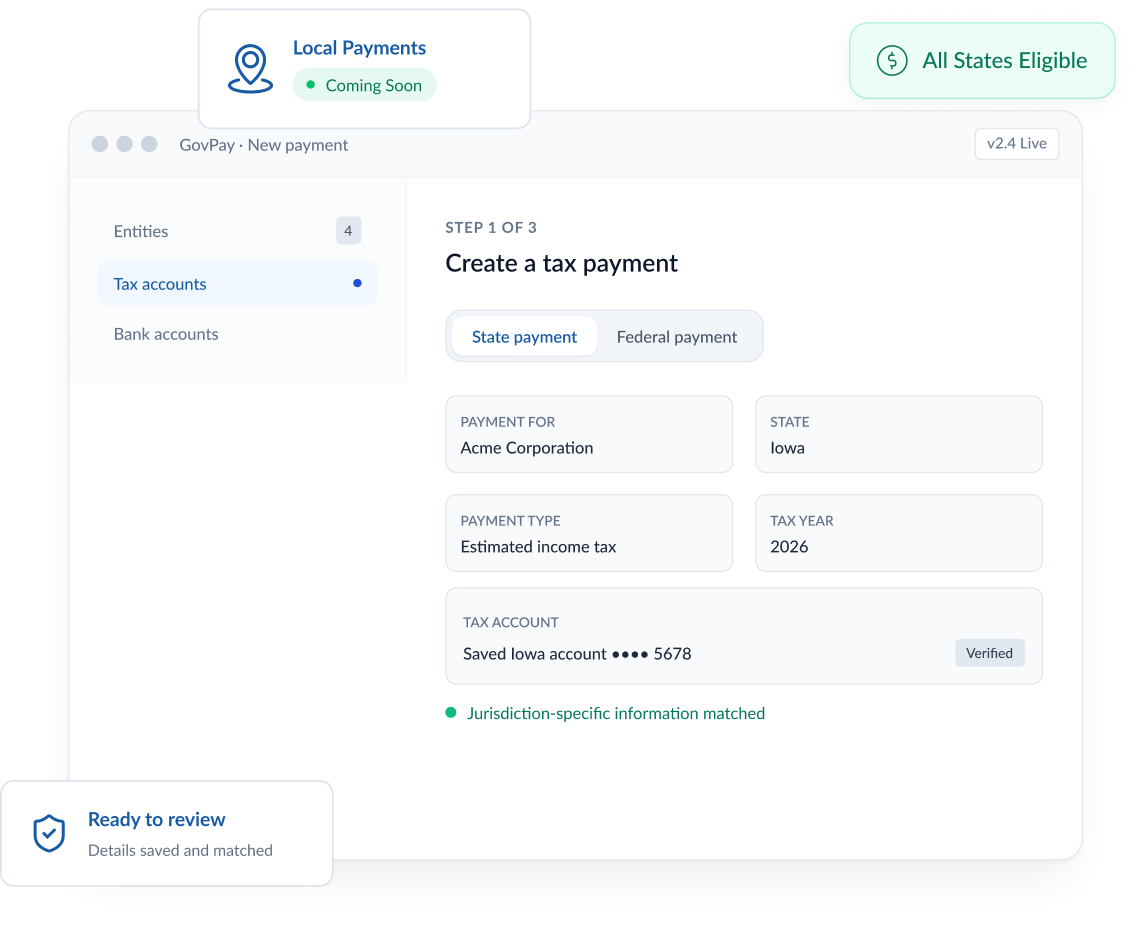Click the blue dot on the Tax accounts row

(357, 283)
